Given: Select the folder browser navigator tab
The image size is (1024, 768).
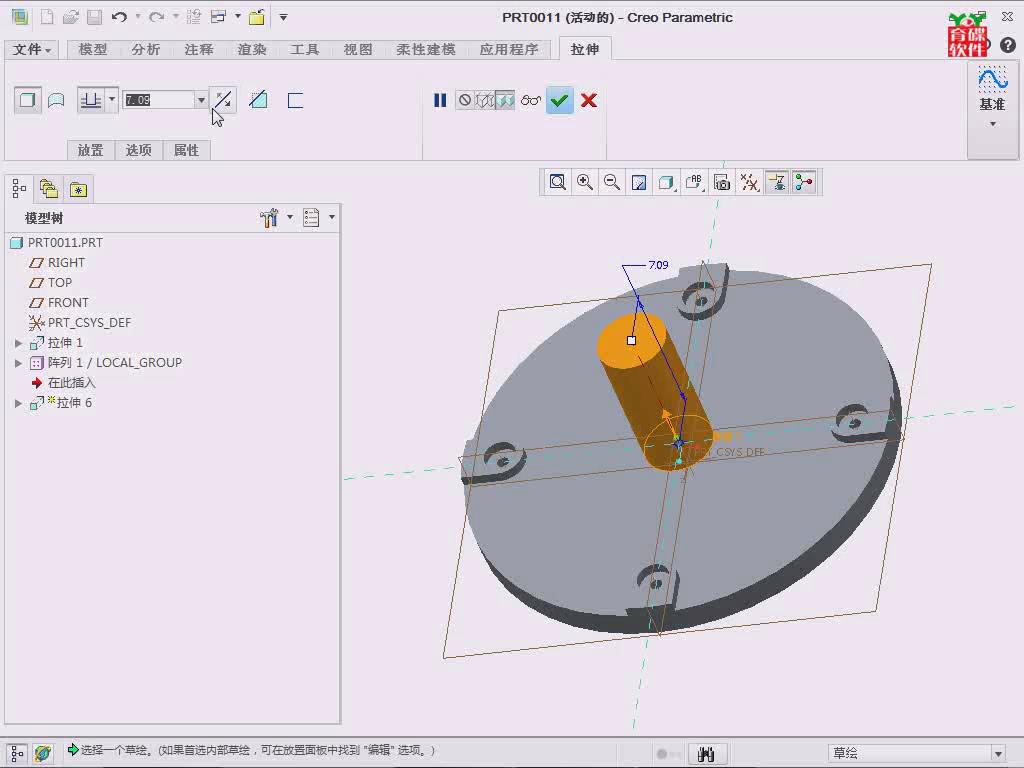Looking at the screenshot, I should coord(49,189).
